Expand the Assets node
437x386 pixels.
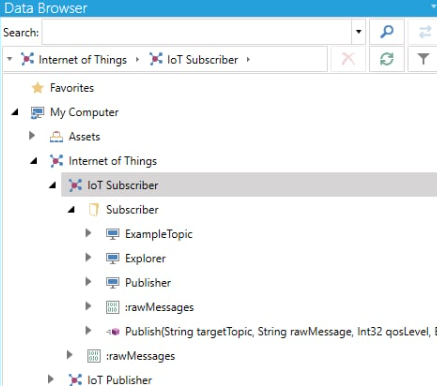pos(32,135)
